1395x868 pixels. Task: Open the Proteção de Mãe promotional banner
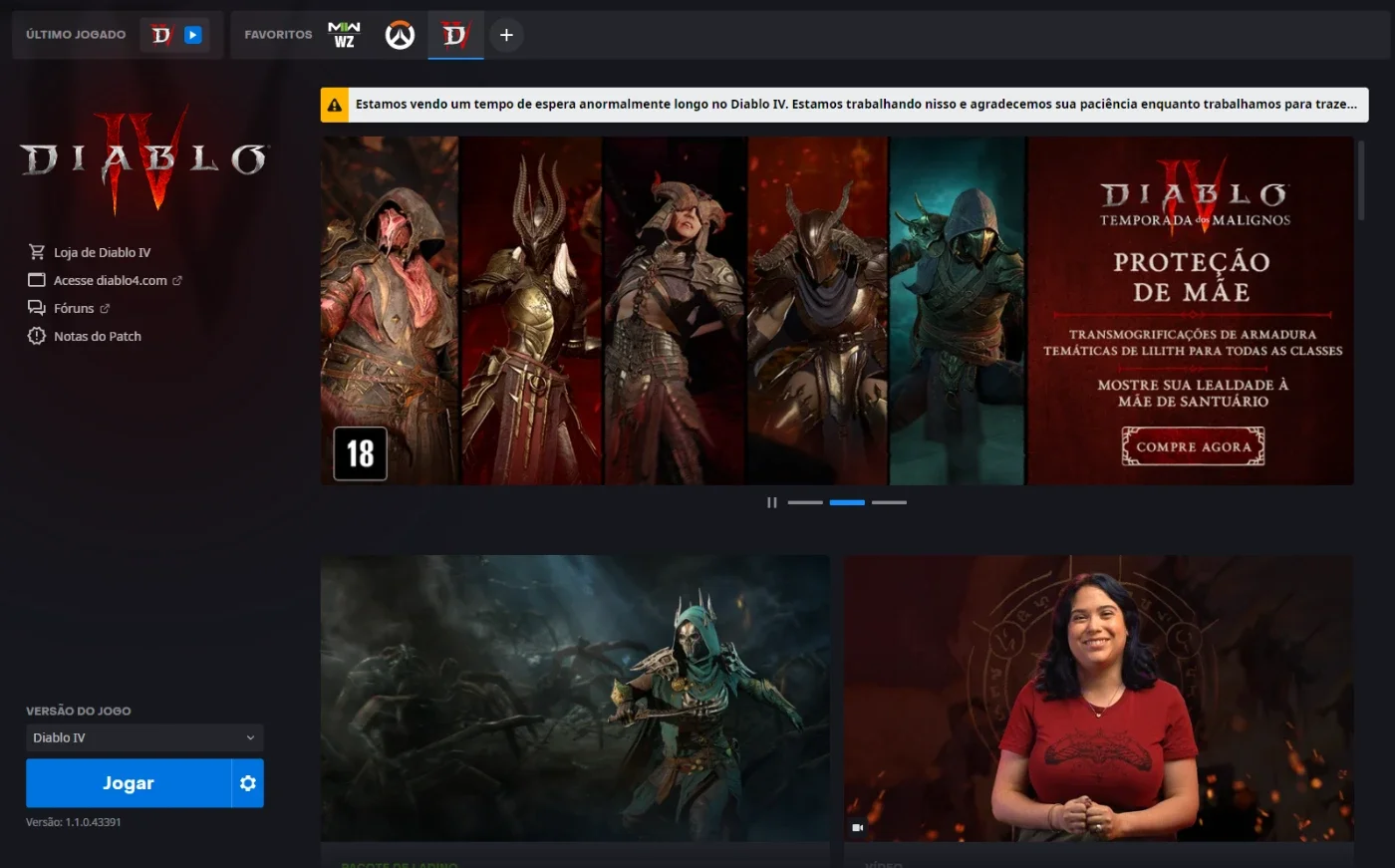click(x=837, y=311)
